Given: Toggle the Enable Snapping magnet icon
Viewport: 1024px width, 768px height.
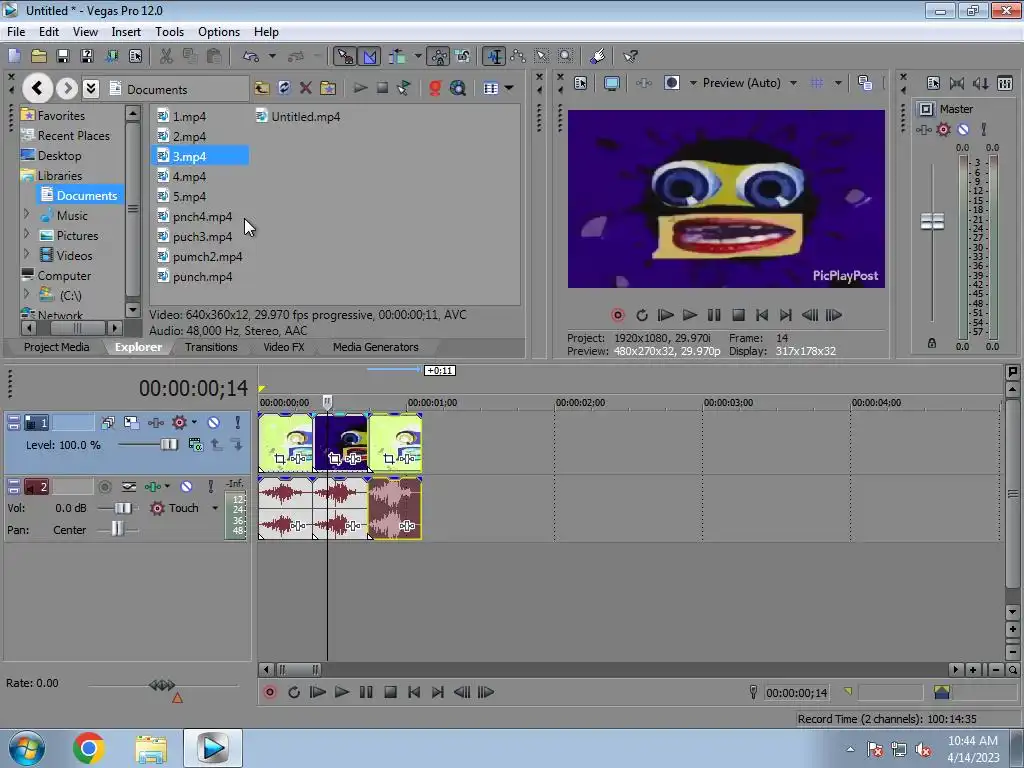Looking at the screenshot, I should coord(345,56).
